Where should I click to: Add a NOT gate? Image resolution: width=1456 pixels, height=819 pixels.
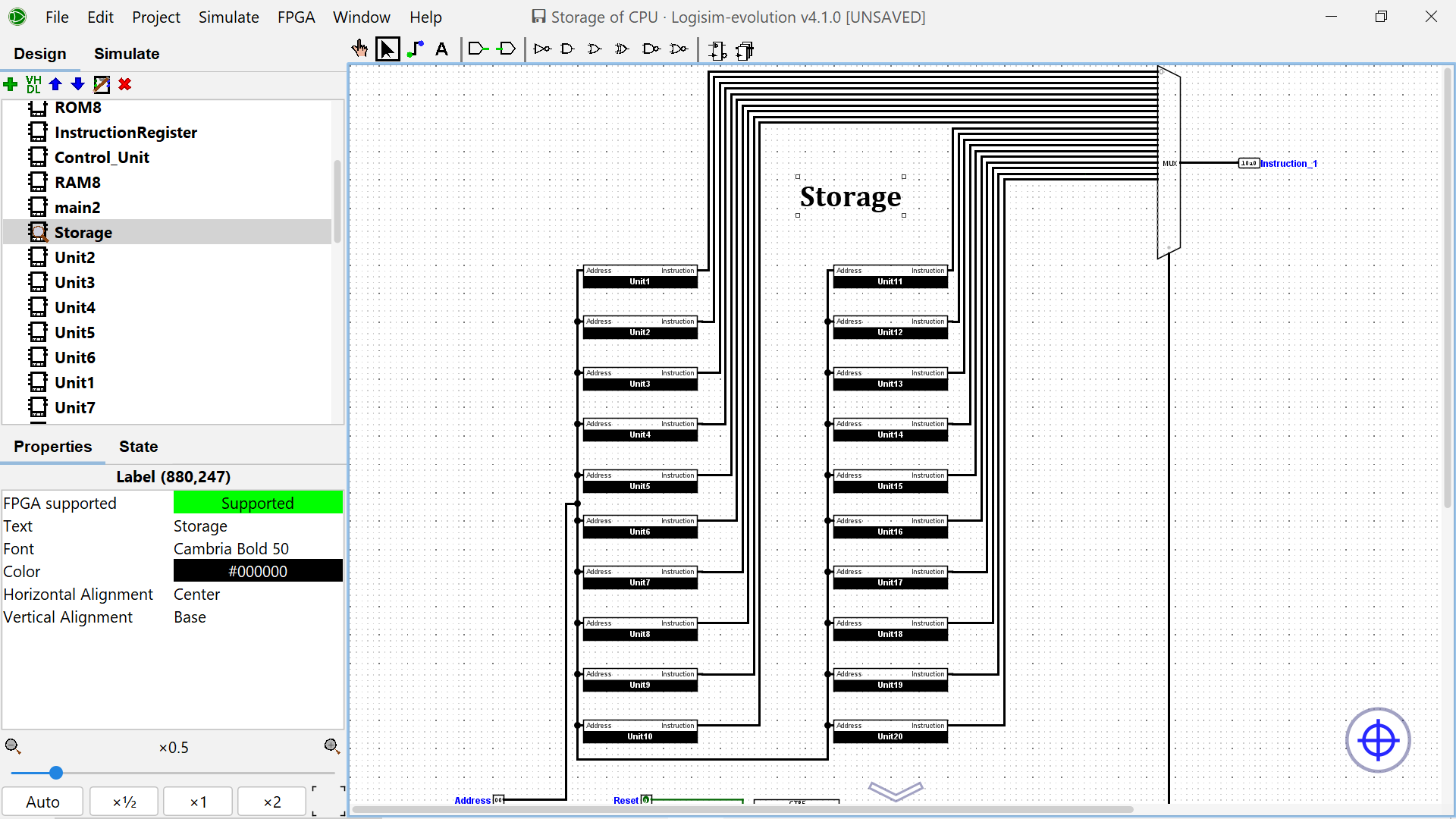(x=541, y=49)
